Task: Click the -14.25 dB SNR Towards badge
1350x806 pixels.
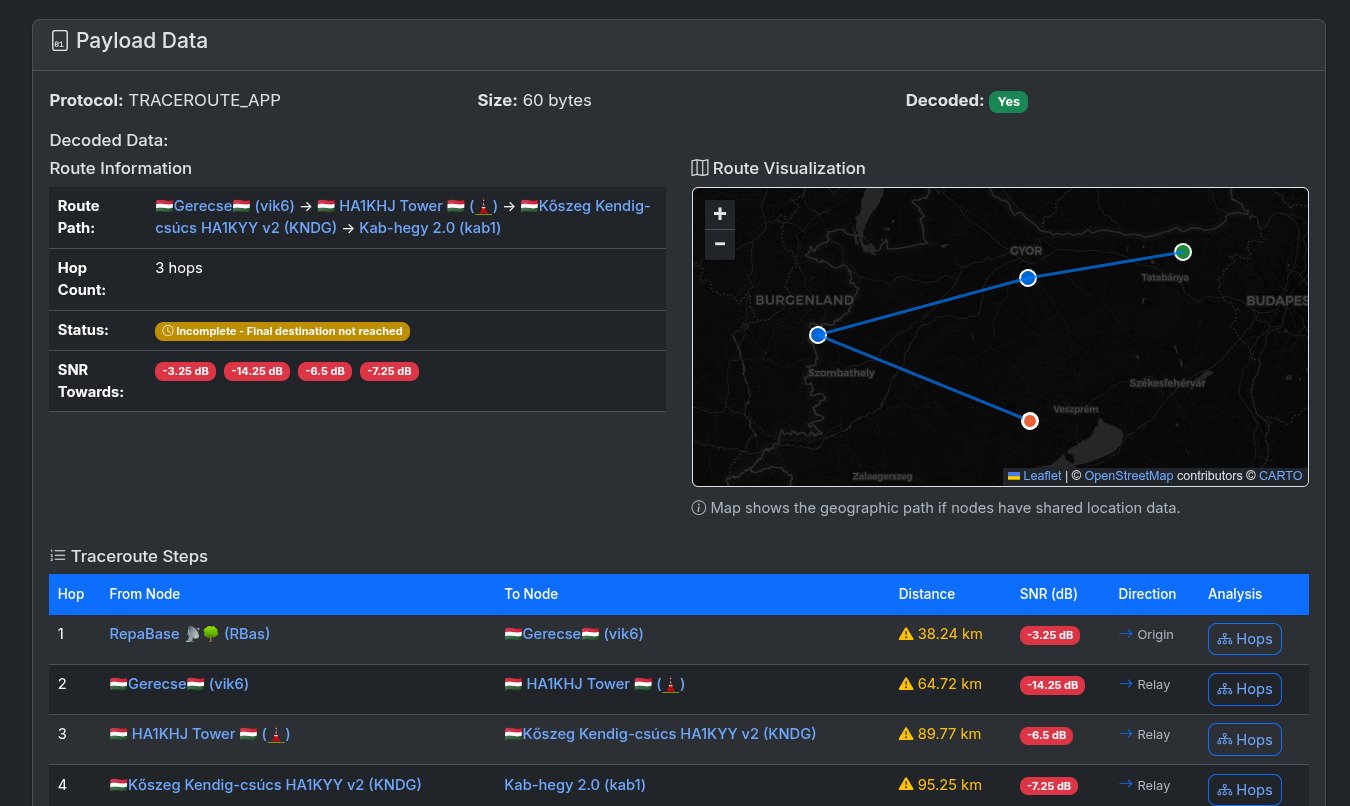Action: click(257, 371)
